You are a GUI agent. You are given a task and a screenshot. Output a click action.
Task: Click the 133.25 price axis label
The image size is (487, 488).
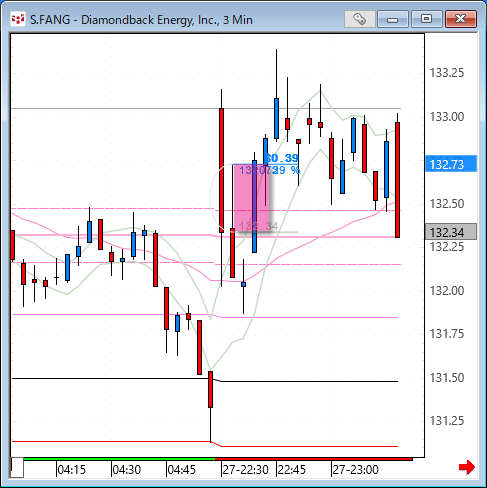click(x=447, y=73)
